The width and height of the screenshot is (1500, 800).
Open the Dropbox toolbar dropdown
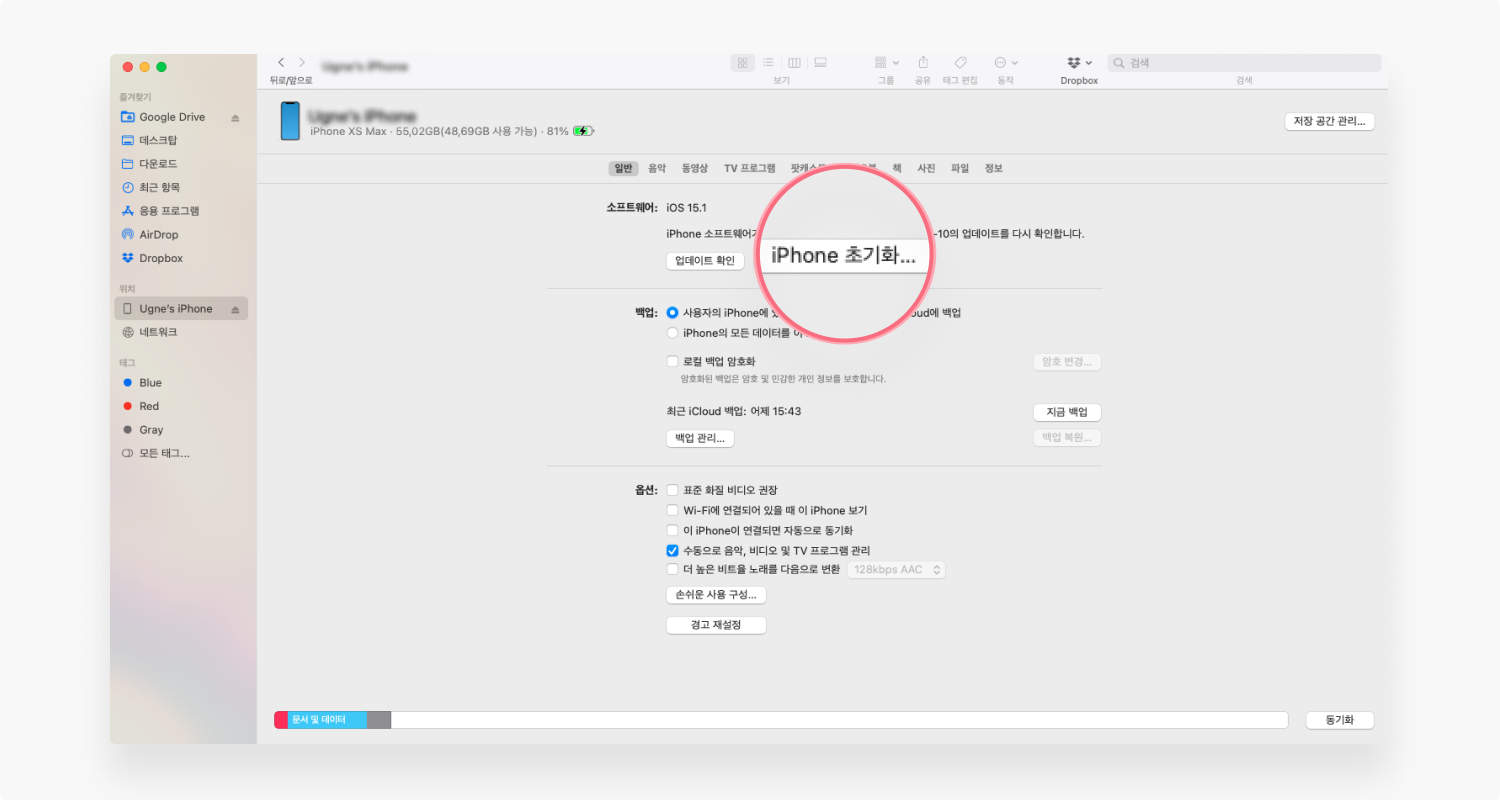pyautogui.click(x=1080, y=62)
